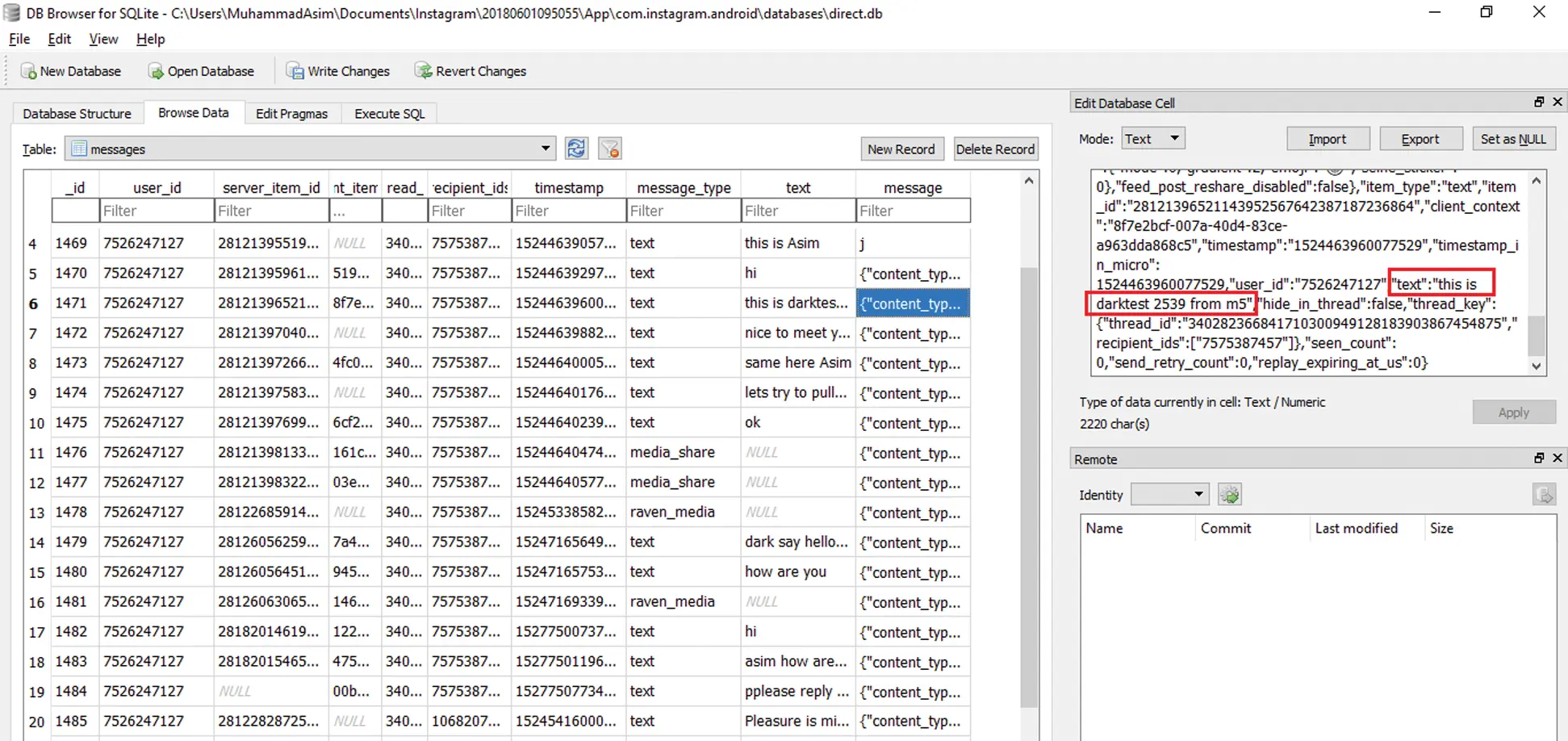This screenshot has height=741, width=1568.
Task: Click the text column filter field
Action: (x=798, y=211)
